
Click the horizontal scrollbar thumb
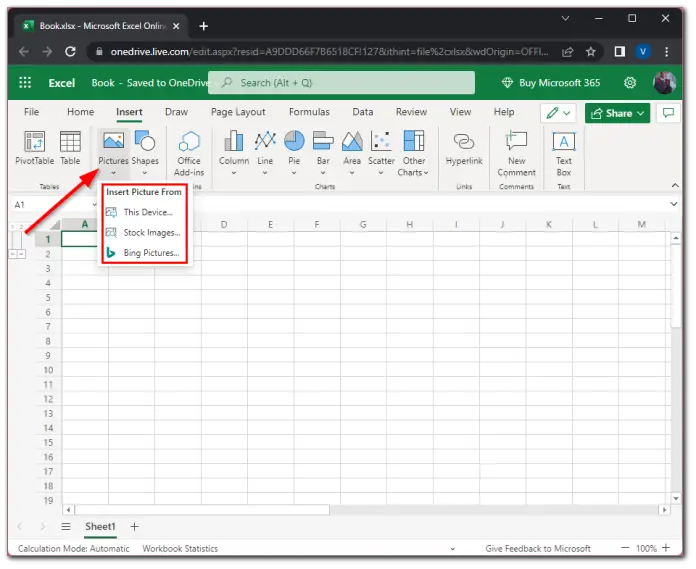pyautogui.click(x=202, y=510)
